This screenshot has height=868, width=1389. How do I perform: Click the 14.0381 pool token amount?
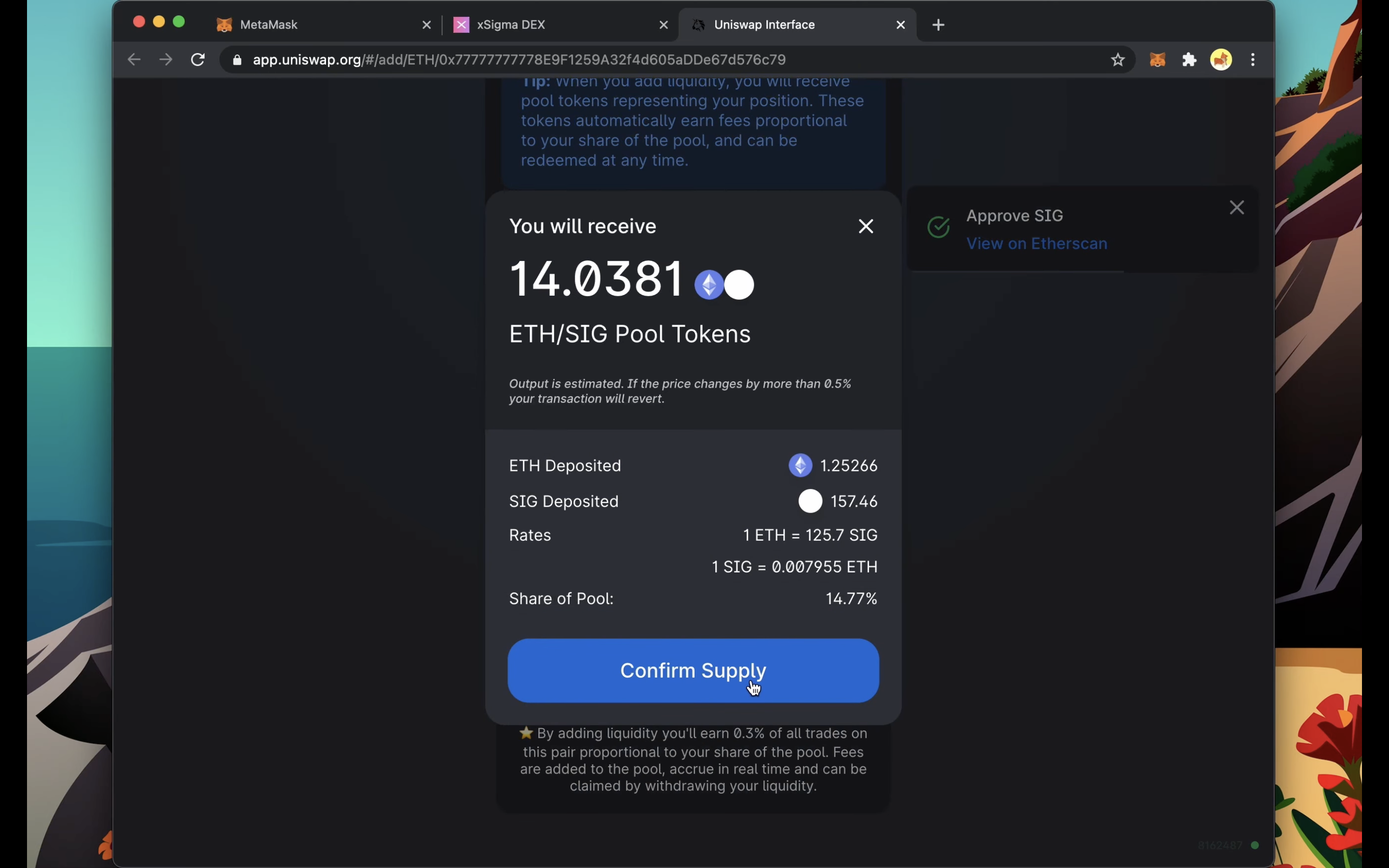pyautogui.click(x=596, y=279)
